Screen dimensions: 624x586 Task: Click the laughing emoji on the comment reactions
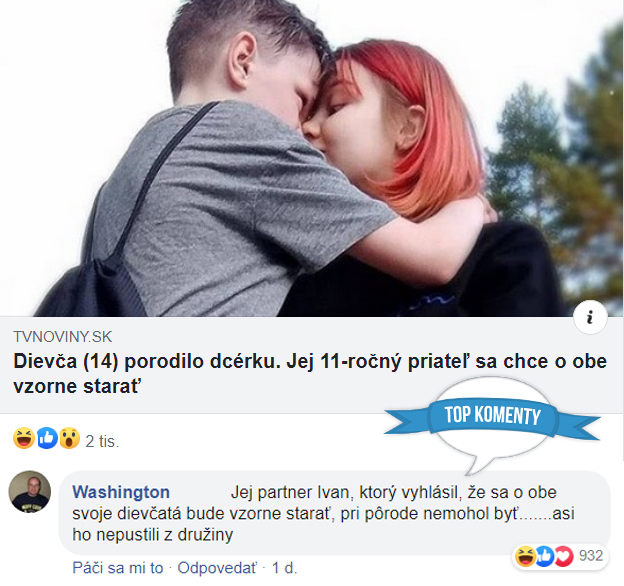click(x=525, y=556)
